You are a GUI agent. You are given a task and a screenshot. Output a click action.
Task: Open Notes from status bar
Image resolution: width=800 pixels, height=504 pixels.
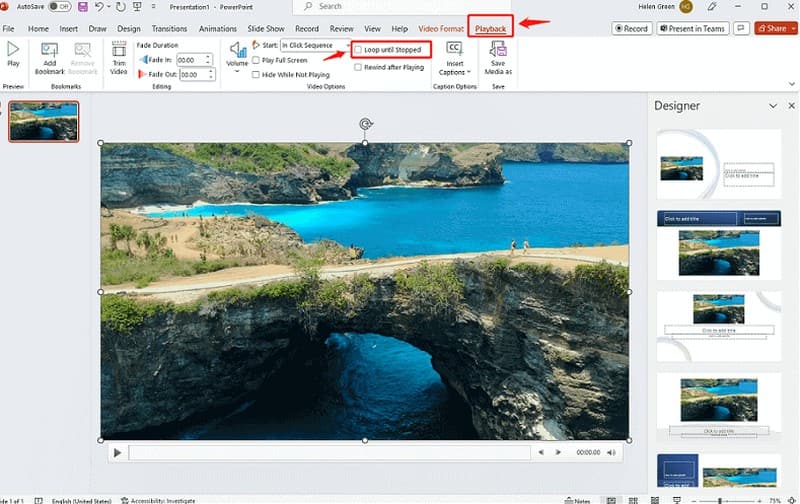pyautogui.click(x=577, y=500)
